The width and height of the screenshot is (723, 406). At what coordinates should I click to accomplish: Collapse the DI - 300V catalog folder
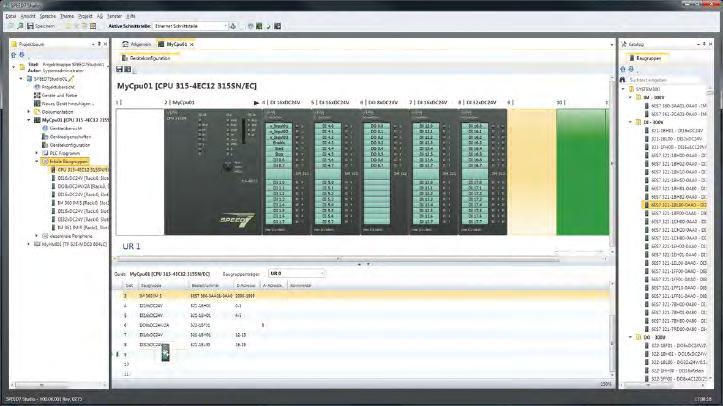point(631,122)
